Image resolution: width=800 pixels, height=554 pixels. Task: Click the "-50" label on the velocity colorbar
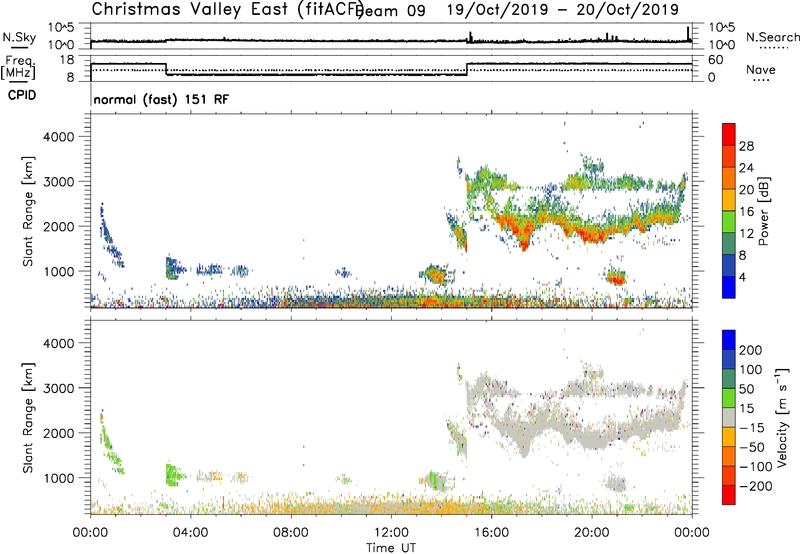click(x=751, y=447)
